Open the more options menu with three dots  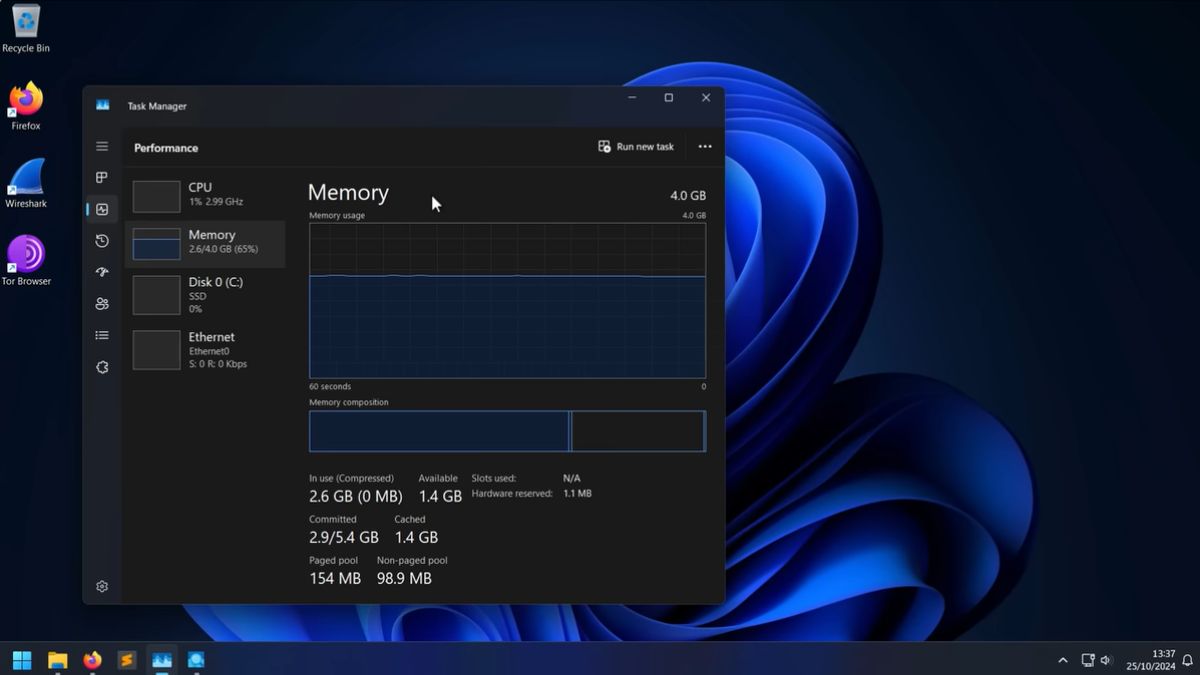[x=704, y=146]
